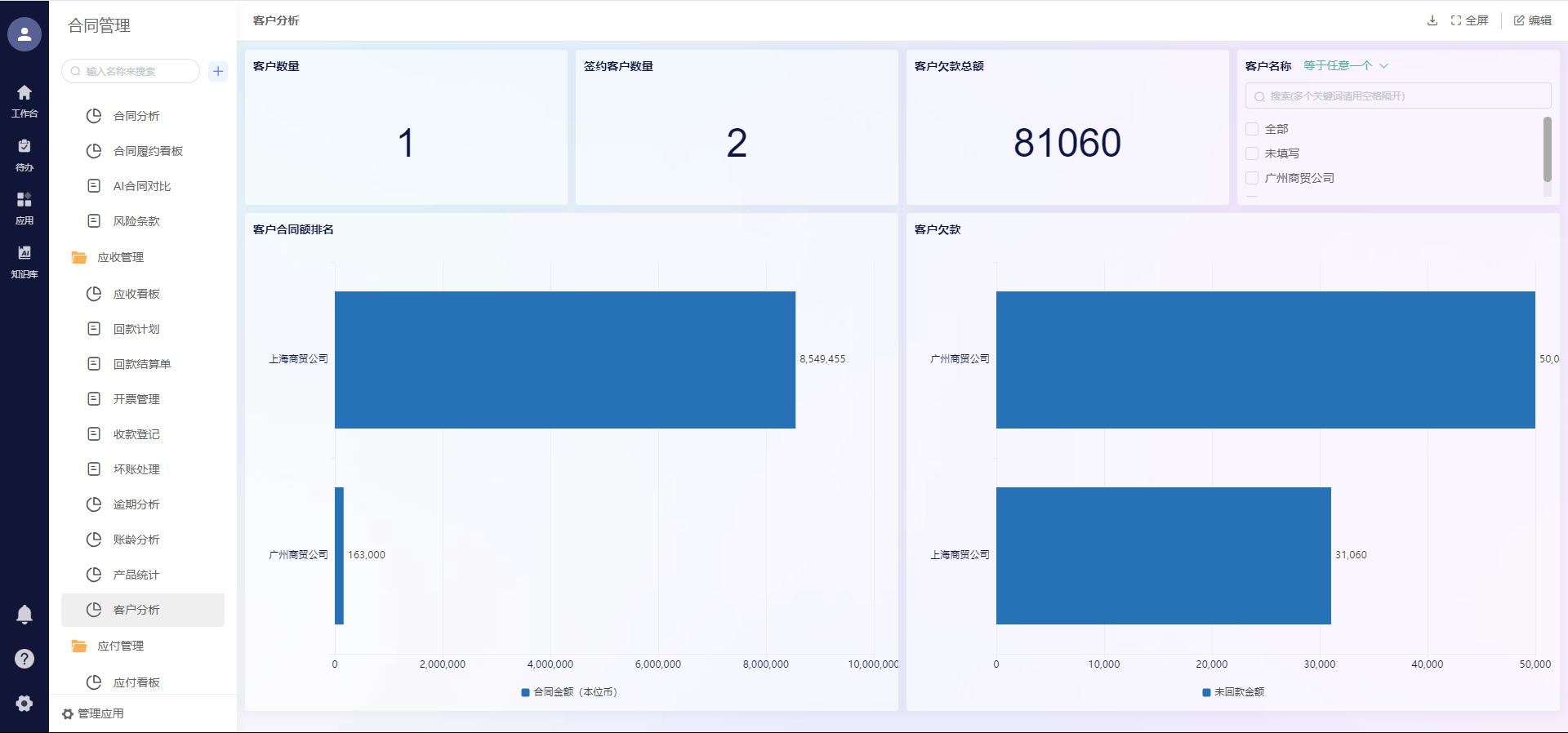Click the 客户名称 filter search field

coord(1398,96)
